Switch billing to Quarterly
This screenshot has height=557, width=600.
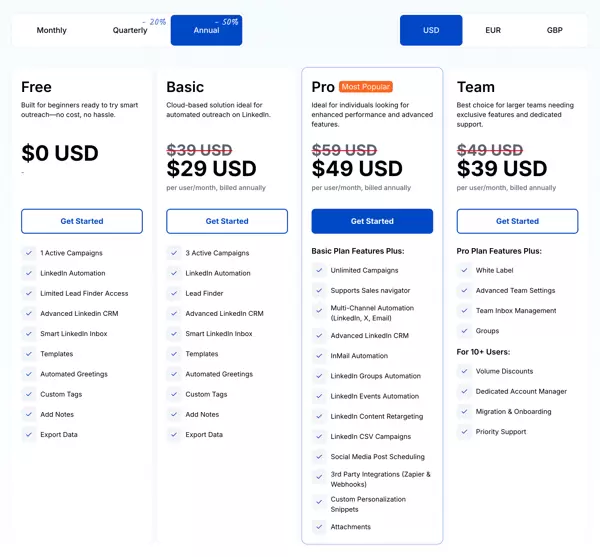coord(130,30)
